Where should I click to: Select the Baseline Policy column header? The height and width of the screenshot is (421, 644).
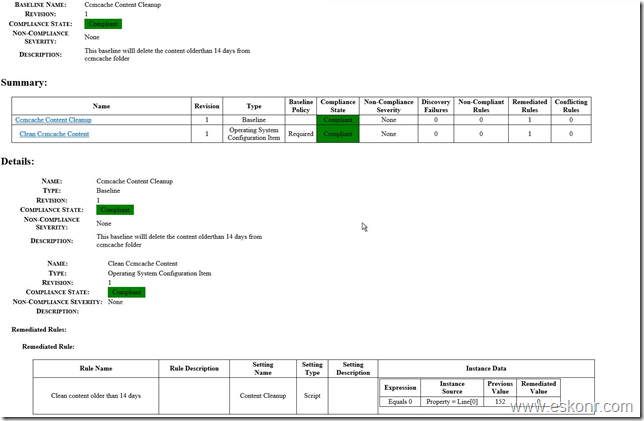pyautogui.click(x=301, y=105)
